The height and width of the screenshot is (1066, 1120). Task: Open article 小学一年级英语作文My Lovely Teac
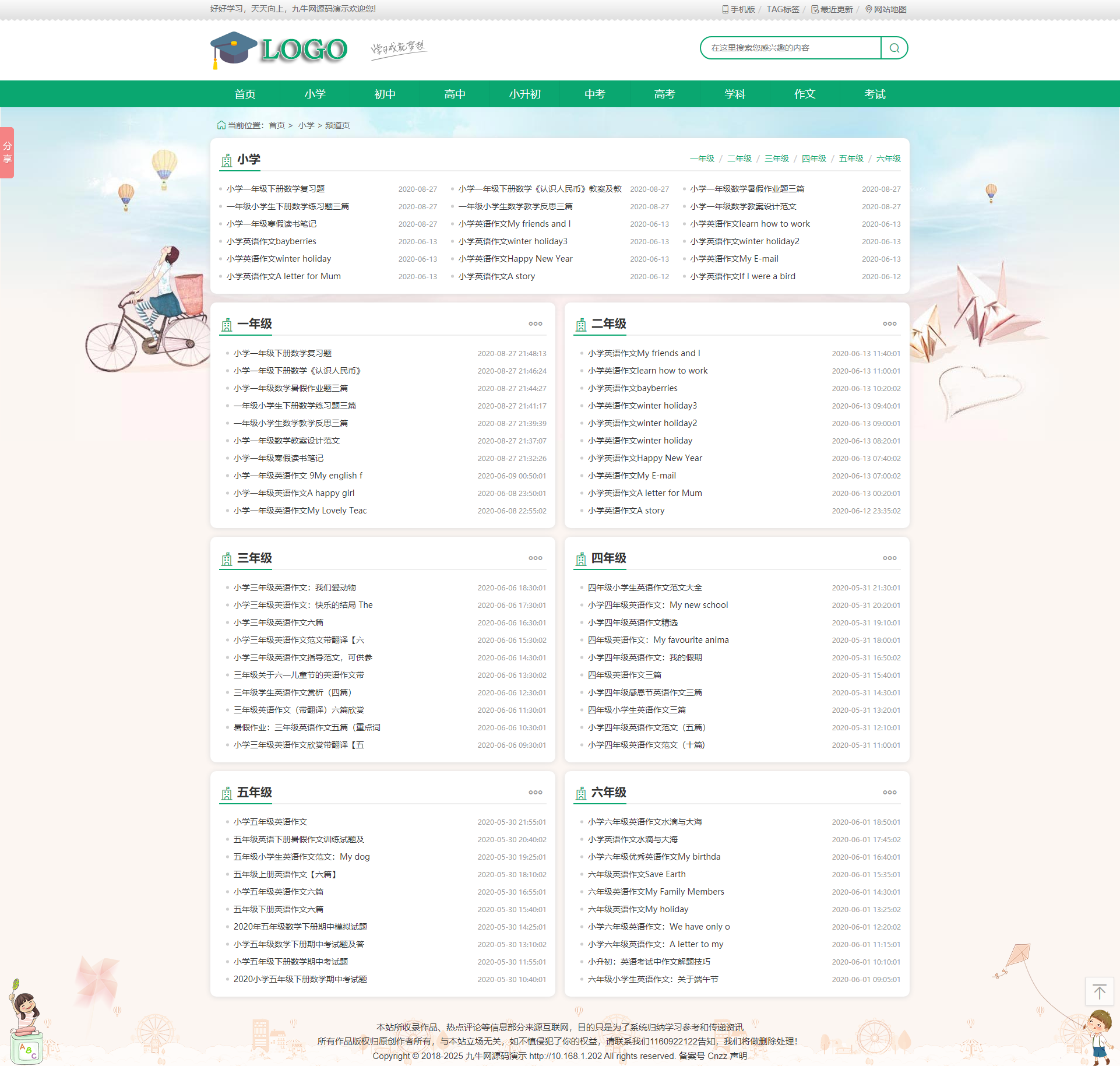pyautogui.click(x=300, y=511)
